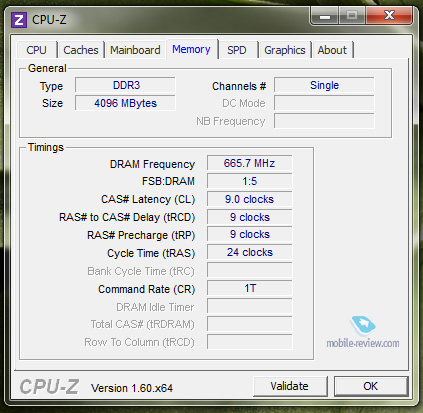Open the Graphics tab

tap(285, 50)
